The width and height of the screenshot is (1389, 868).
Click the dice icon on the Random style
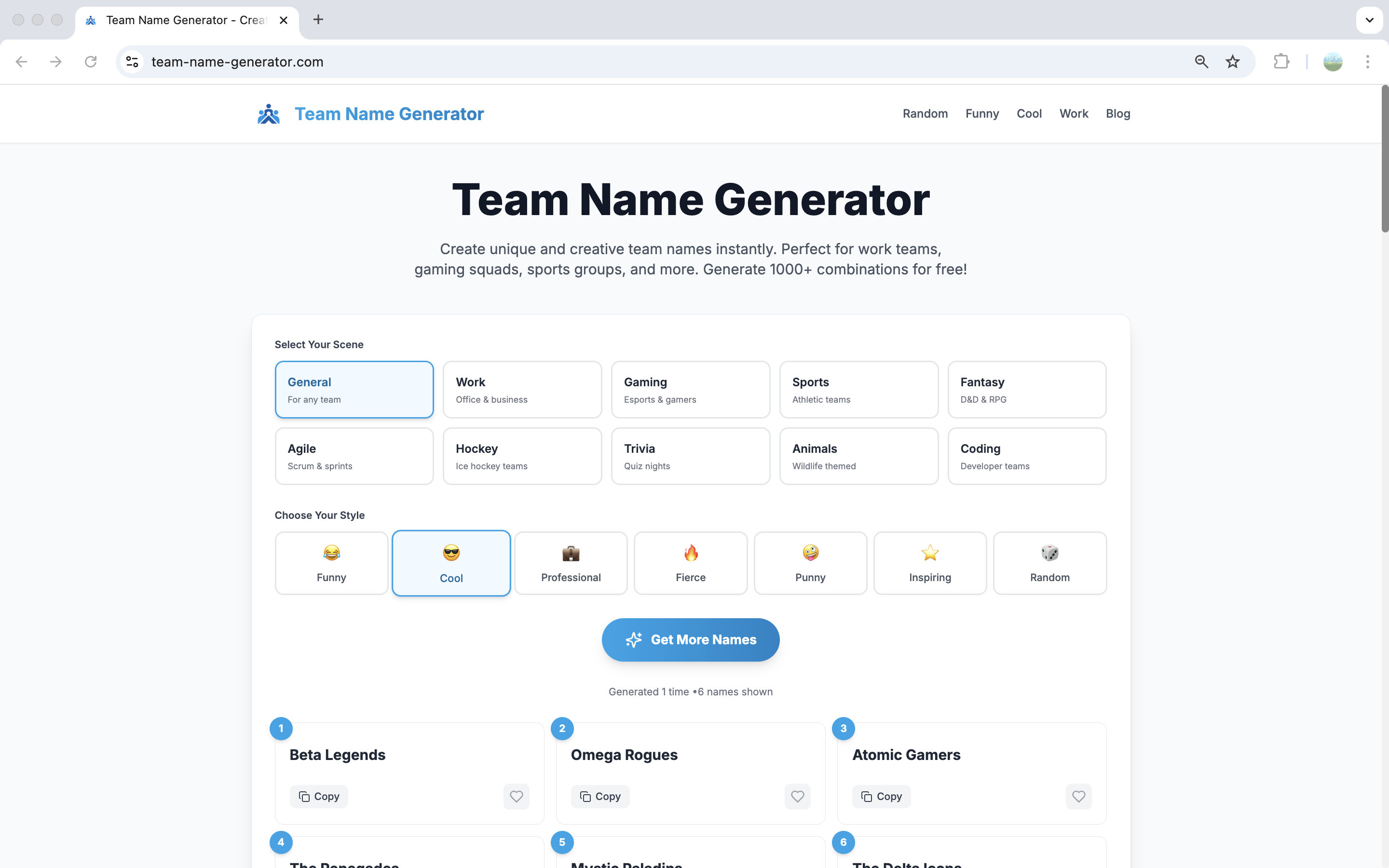[1049, 553]
